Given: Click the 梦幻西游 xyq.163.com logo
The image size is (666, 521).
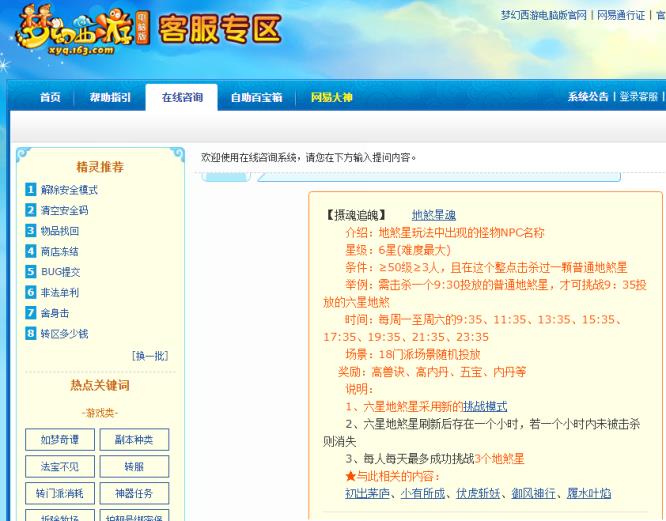Looking at the screenshot, I should click(82, 31).
